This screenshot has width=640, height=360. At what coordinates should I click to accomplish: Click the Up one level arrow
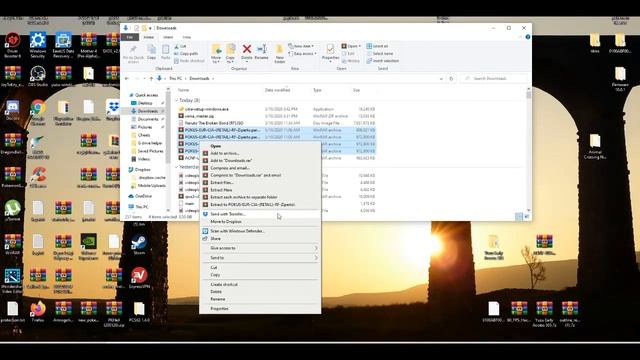click(151, 78)
